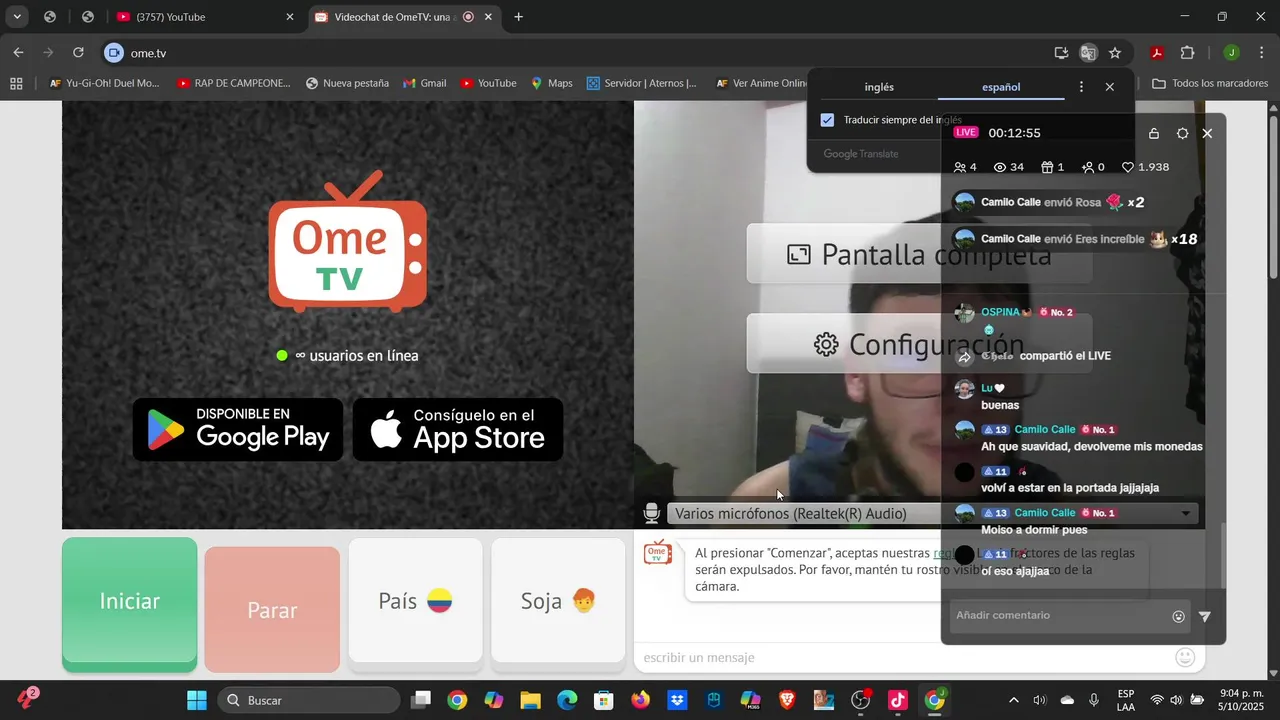Click the eye views icon showing 34
This screenshot has width=1280, height=720.
pos(1000,167)
